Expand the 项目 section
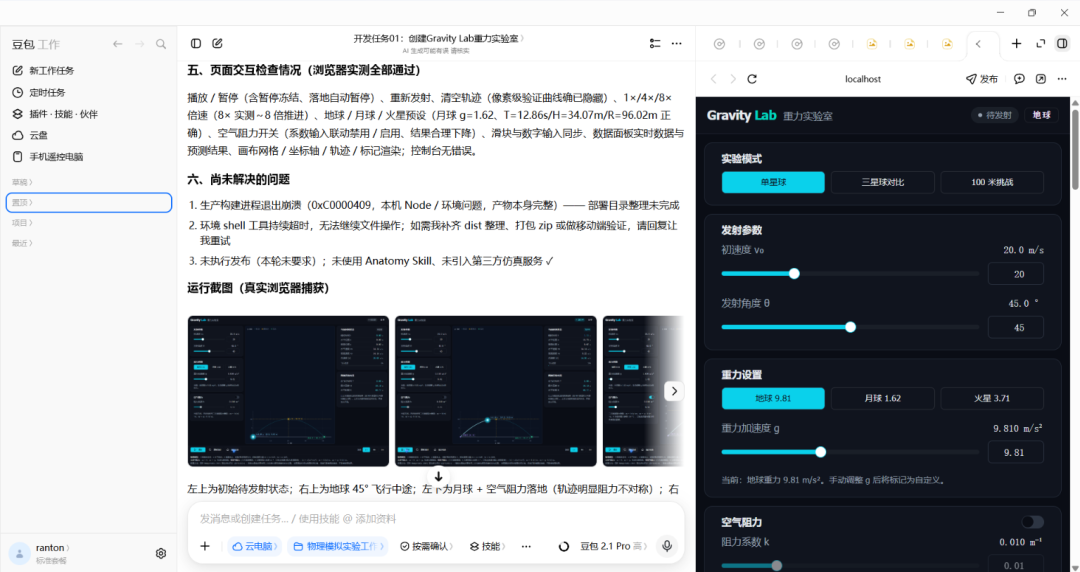Viewport: 1080px width, 572px height. [x=22, y=223]
